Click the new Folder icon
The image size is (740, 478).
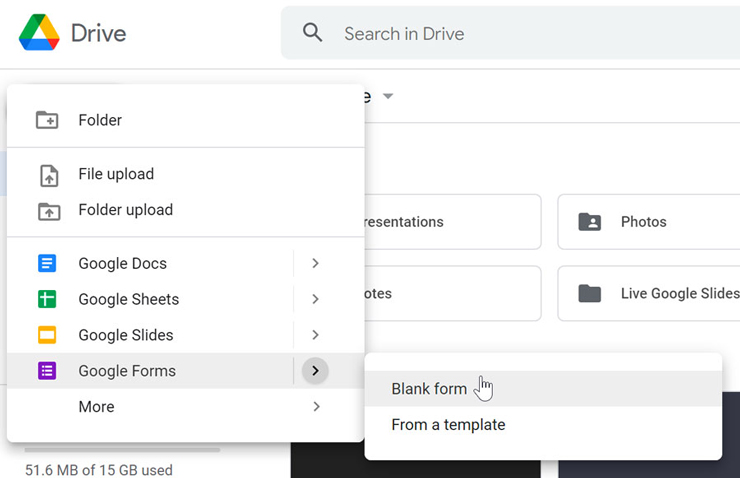click(x=47, y=120)
